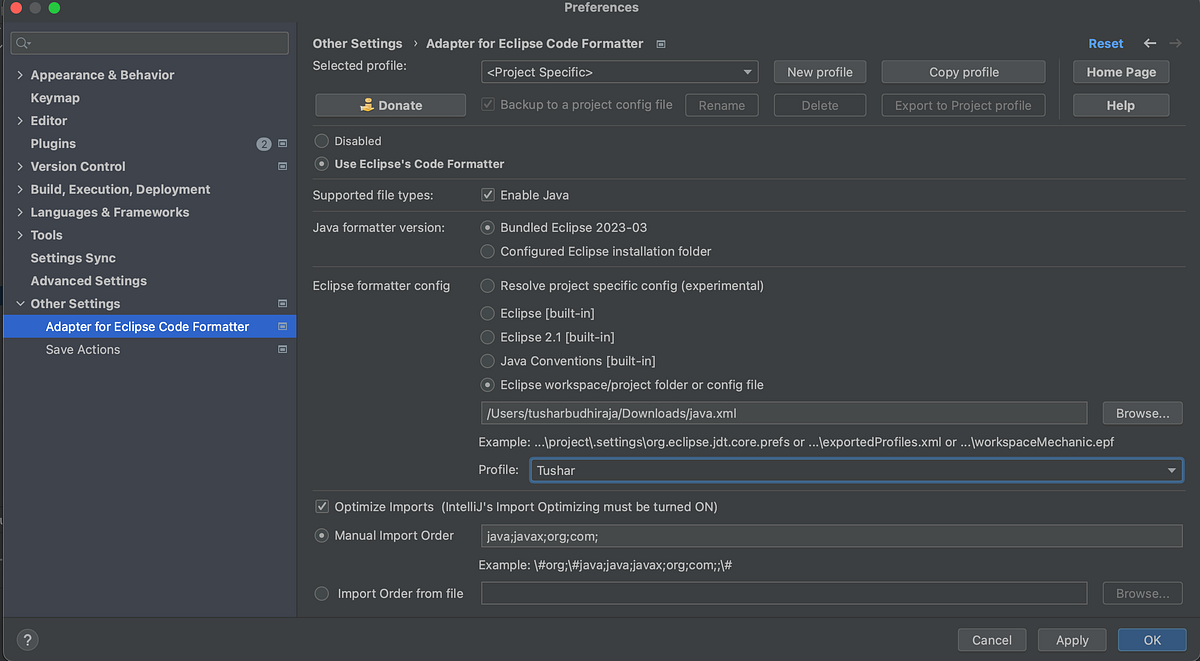This screenshot has width=1200, height=661.
Task: Uncheck the Enable Java checkbox
Action: tap(487, 195)
